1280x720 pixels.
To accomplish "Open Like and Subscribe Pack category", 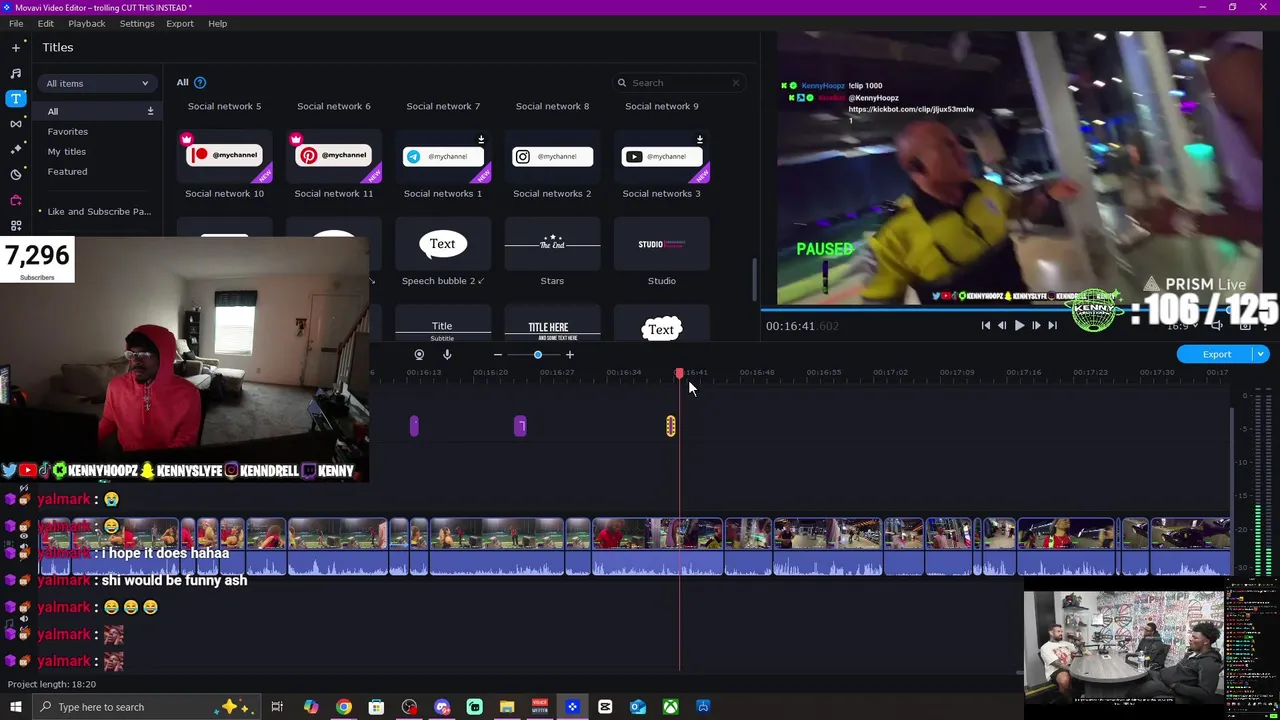I will pos(99,211).
